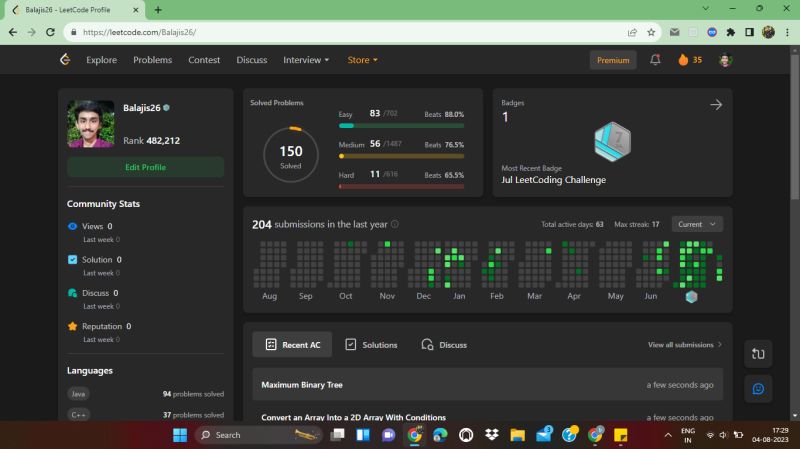
Task: Switch to the Recent AC tab
Action: [292, 345]
